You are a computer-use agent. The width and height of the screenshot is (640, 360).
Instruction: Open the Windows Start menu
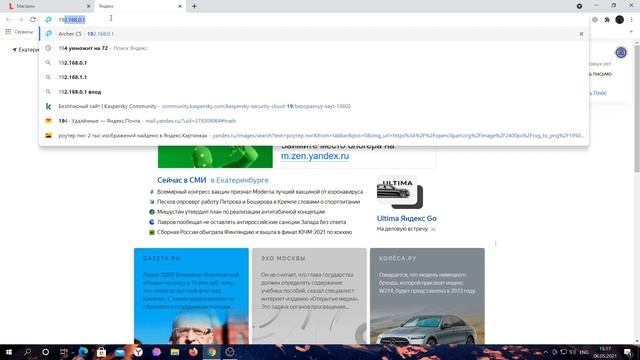[x=9, y=352]
